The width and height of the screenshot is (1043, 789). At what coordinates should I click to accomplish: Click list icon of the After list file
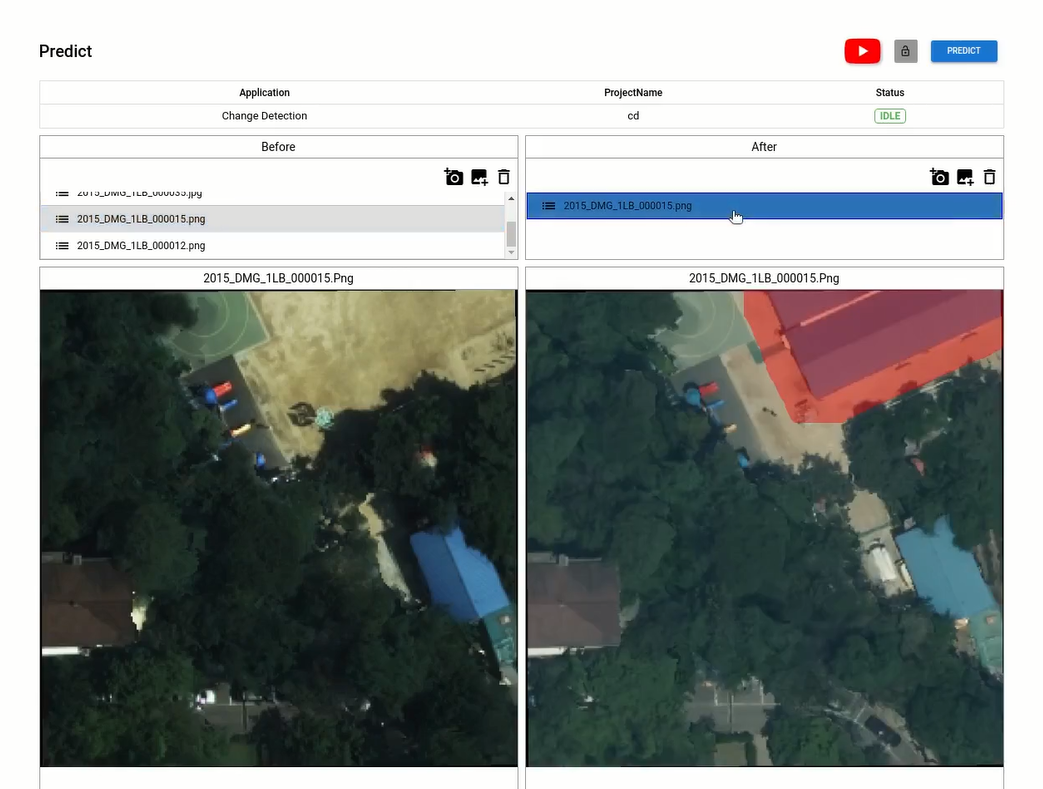coord(548,206)
